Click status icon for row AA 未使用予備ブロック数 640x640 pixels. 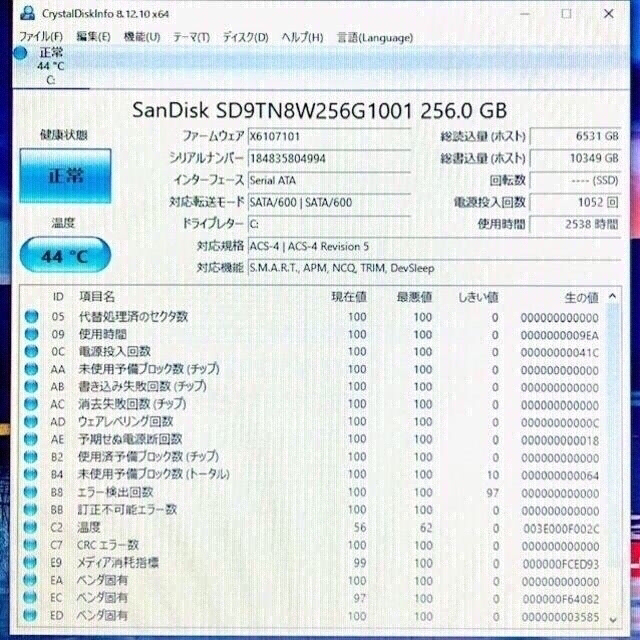(x=31, y=369)
